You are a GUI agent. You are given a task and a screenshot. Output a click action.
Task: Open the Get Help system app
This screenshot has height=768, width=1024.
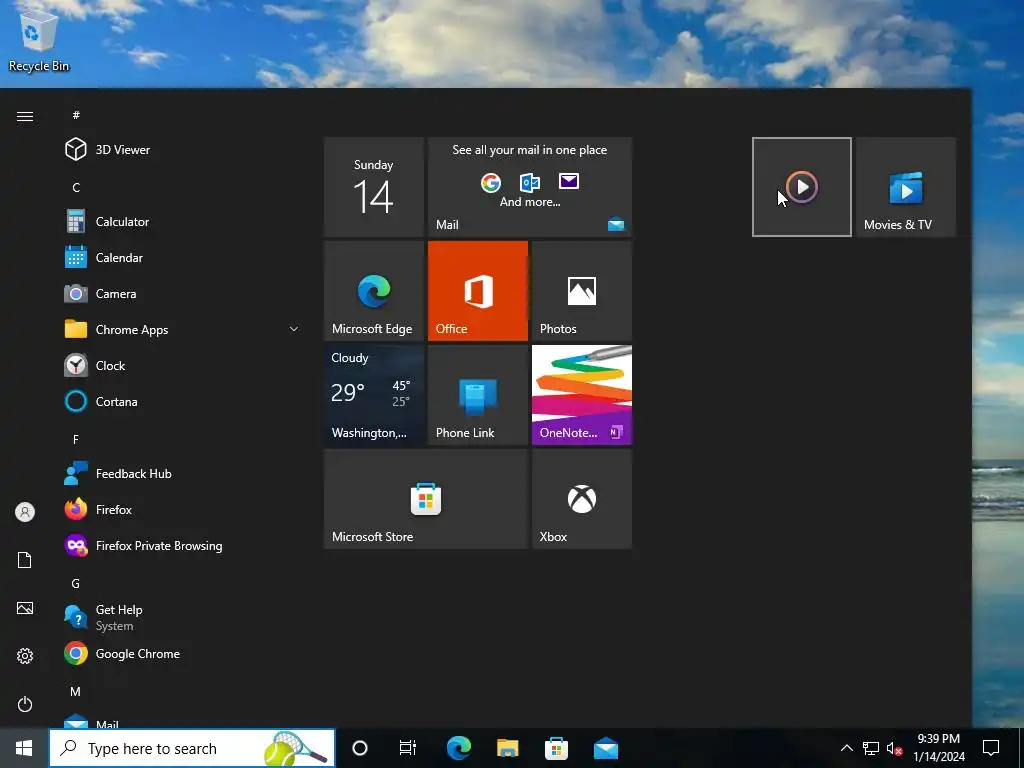click(183, 617)
